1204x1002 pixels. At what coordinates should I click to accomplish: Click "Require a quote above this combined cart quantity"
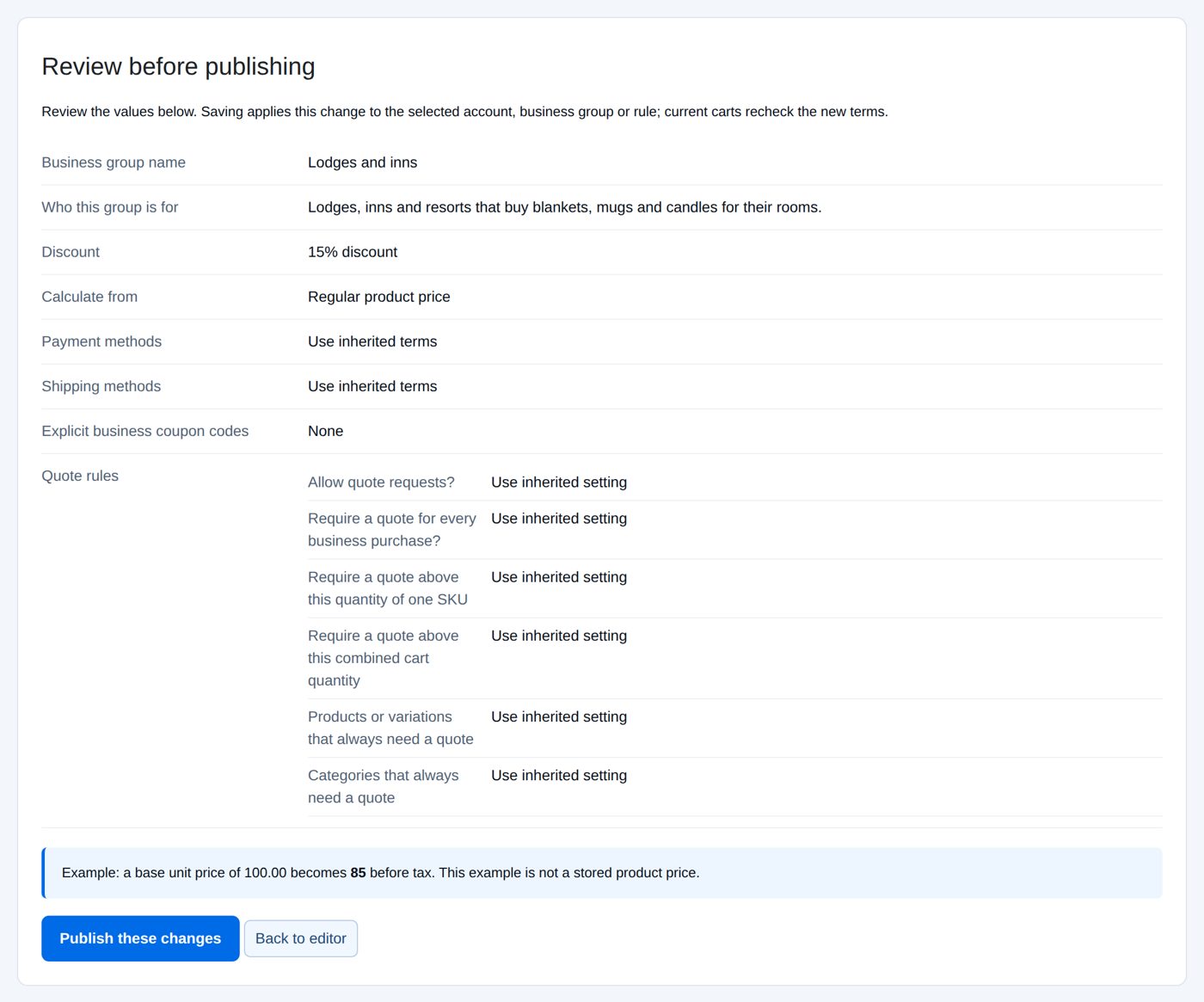pos(384,658)
